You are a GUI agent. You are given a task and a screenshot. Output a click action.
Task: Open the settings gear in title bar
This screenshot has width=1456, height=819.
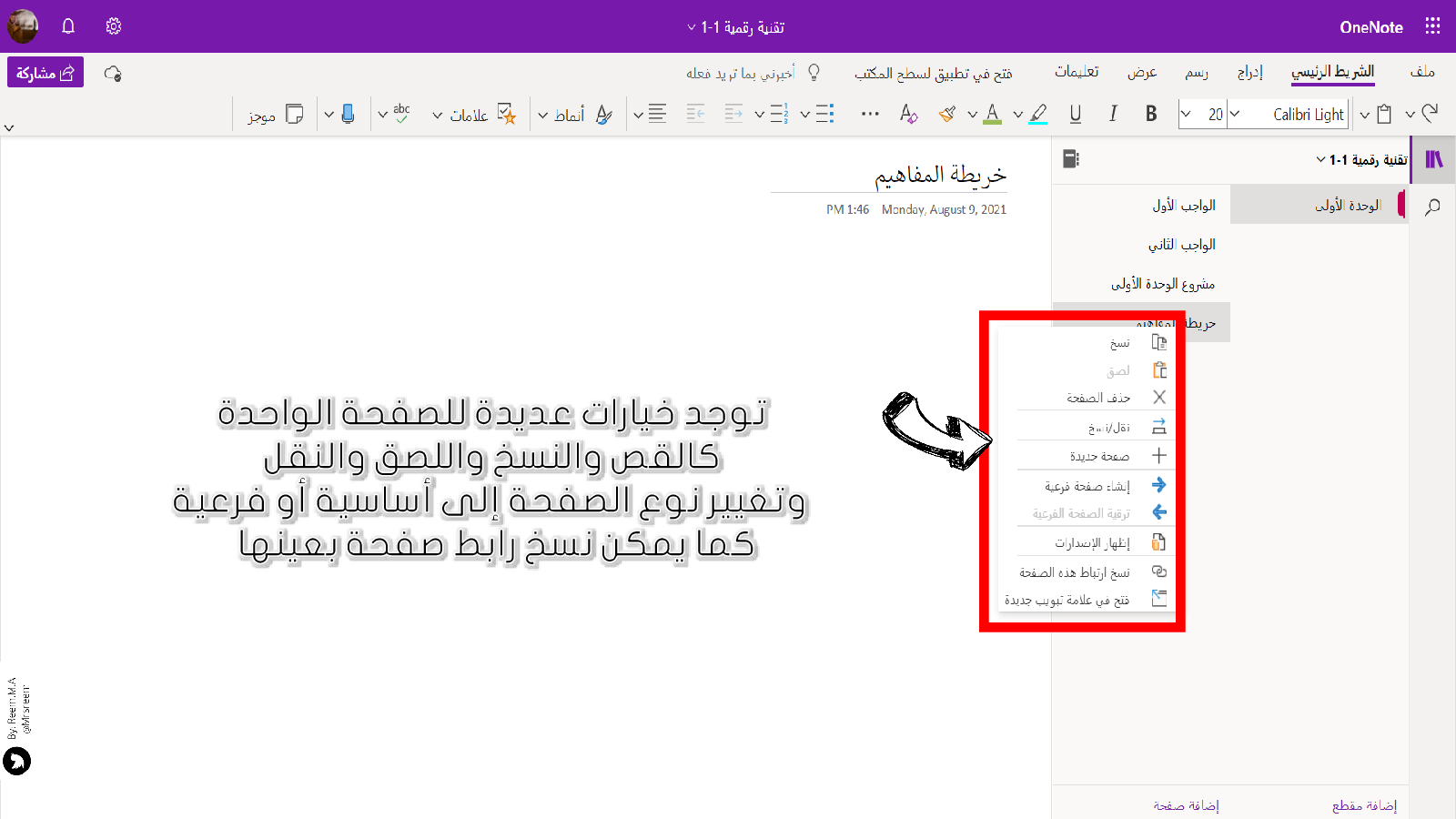tap(114, 26)
